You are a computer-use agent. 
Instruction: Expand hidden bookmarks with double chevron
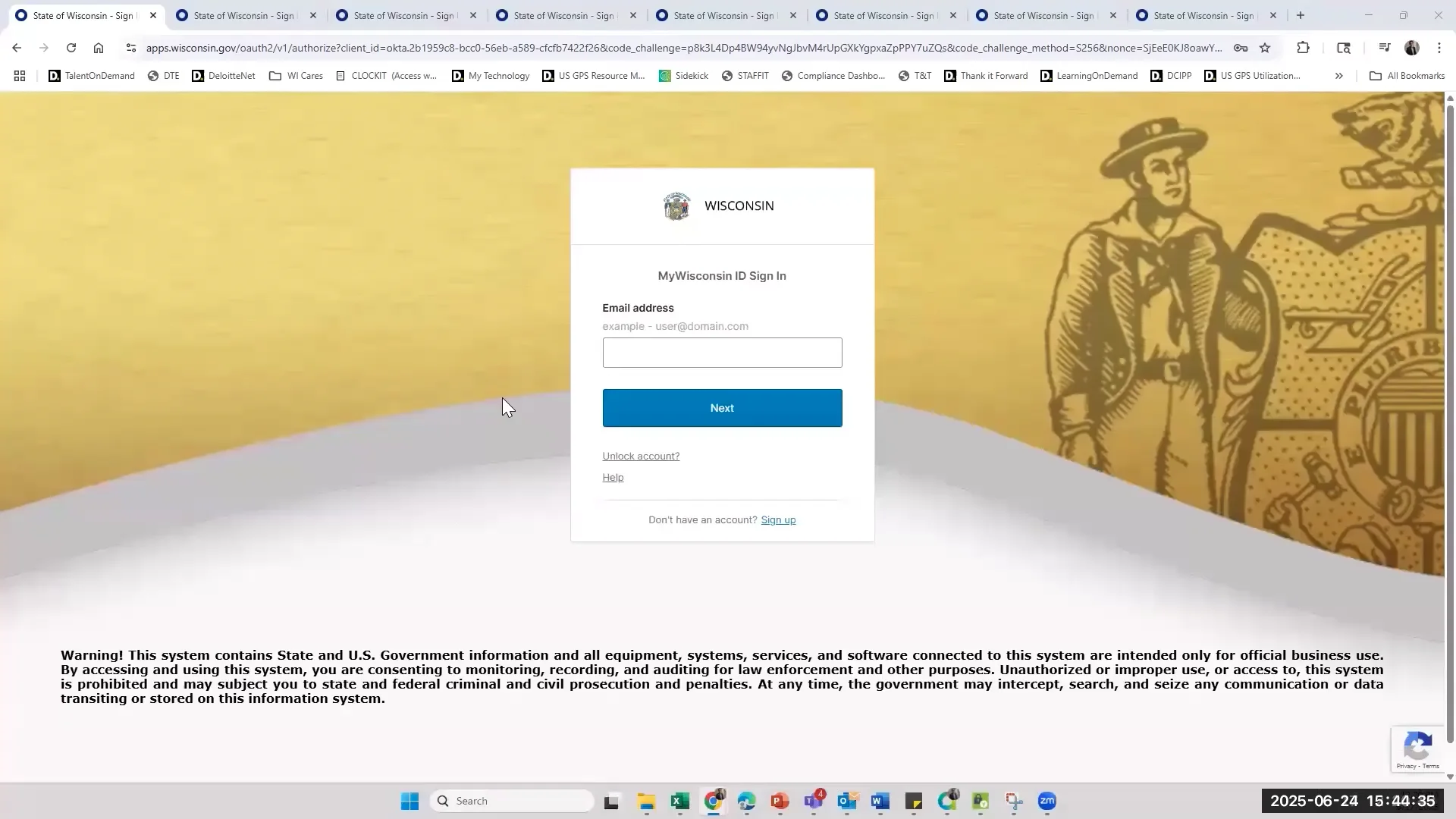pos(1338,76)
